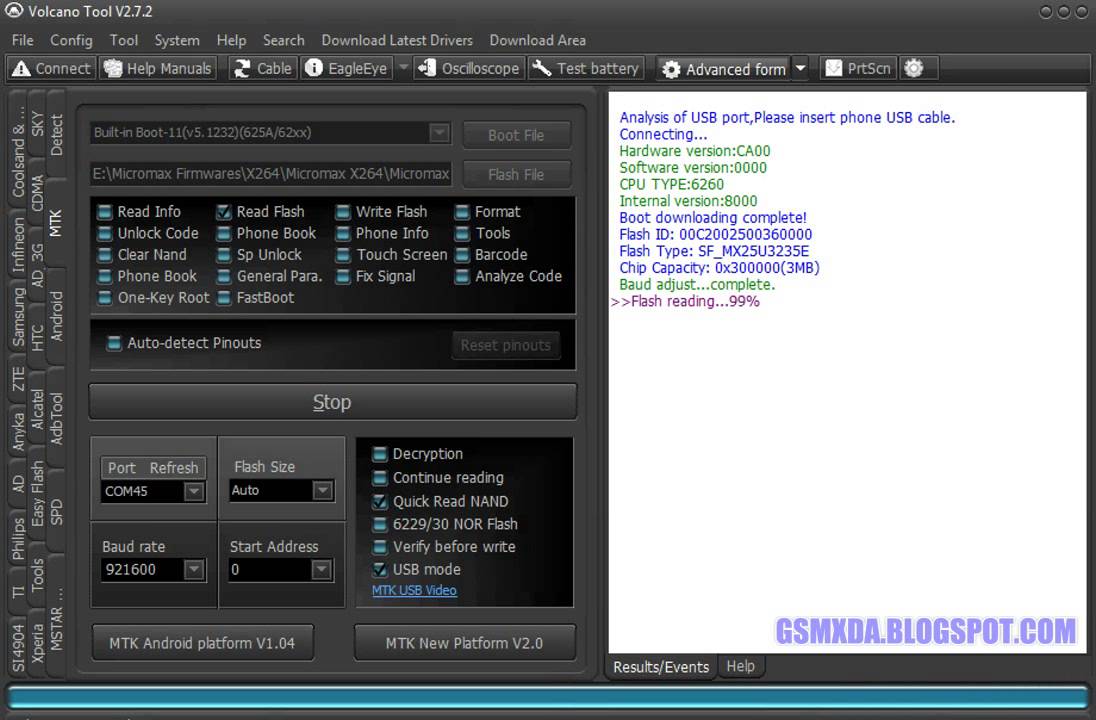Click the bottom progress bar
This screenshot has width=1096, height=720.
pyautogui.click(x=548, y=696)
